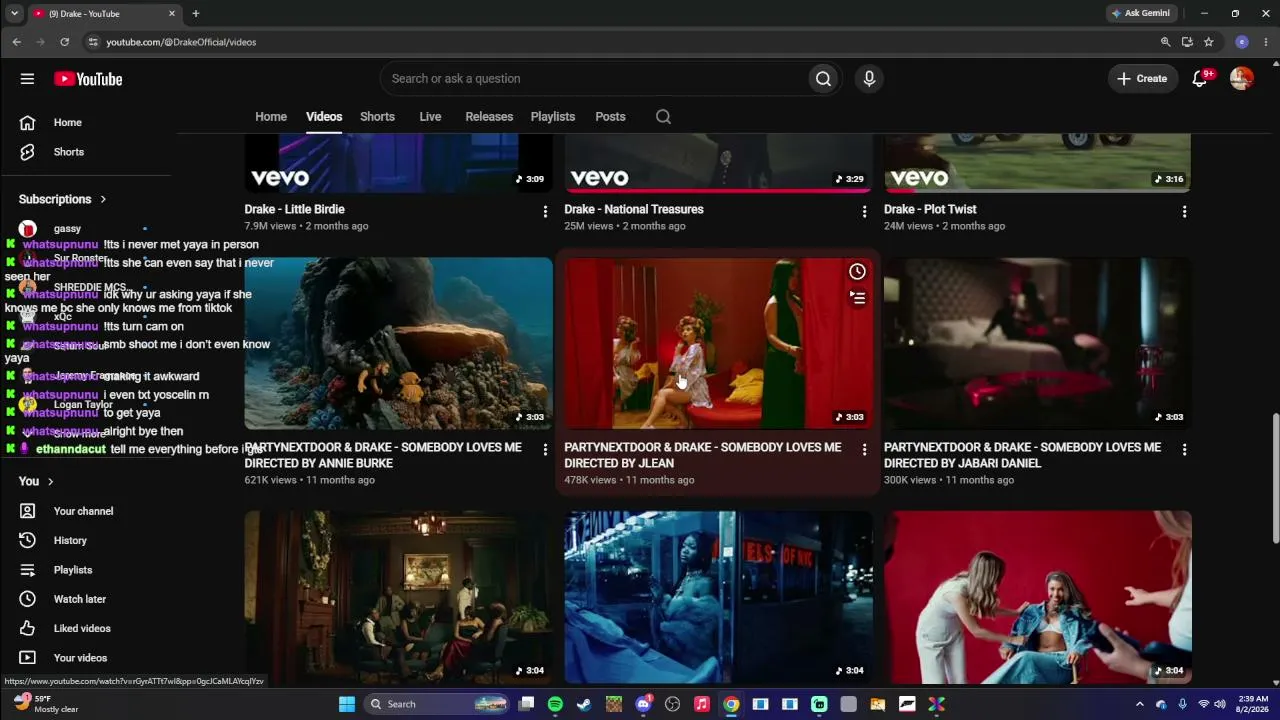
Task: Open the Drake - Plot Twist title link
Action: pos(930,209)
